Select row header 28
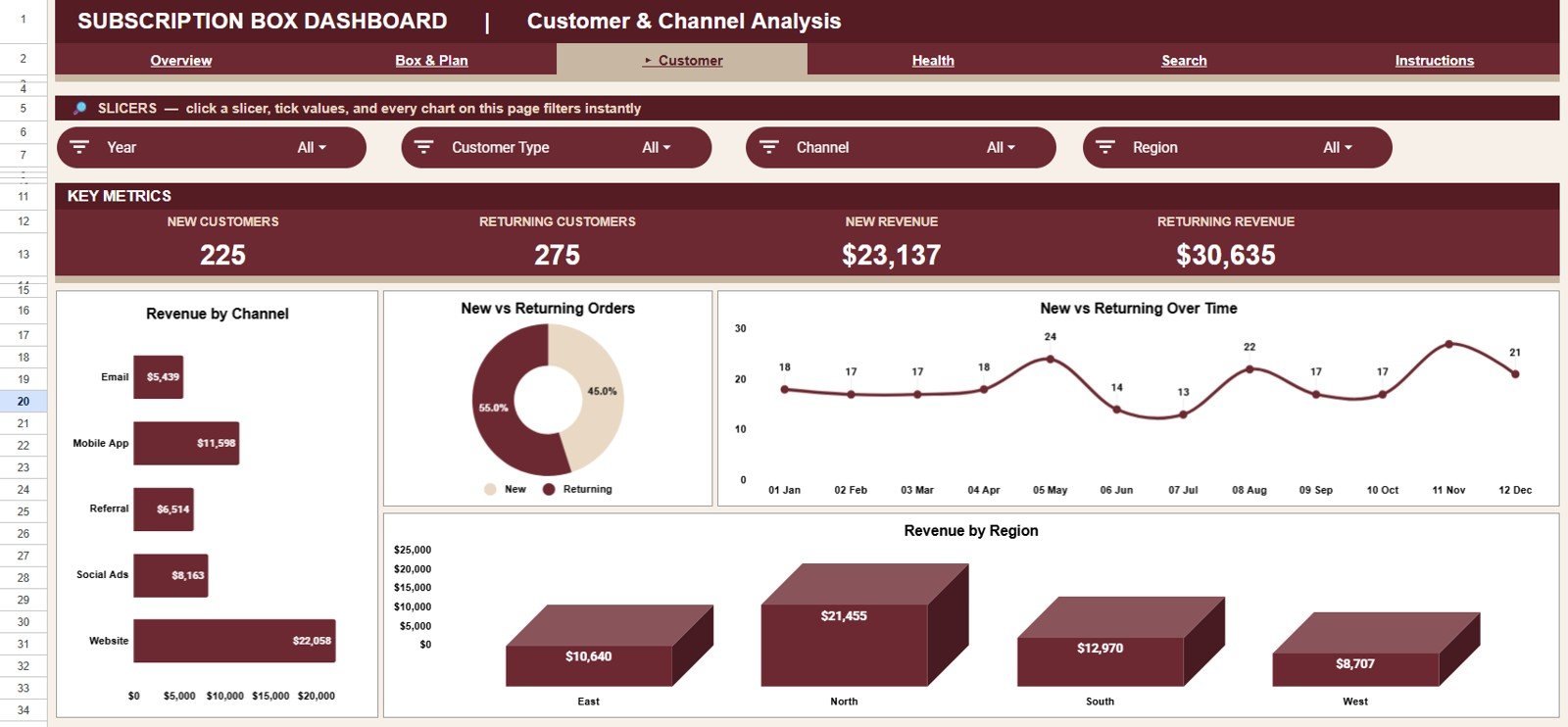Image resolution: width=1568 pixels, height=727 pixels. [x=24, y=578]
